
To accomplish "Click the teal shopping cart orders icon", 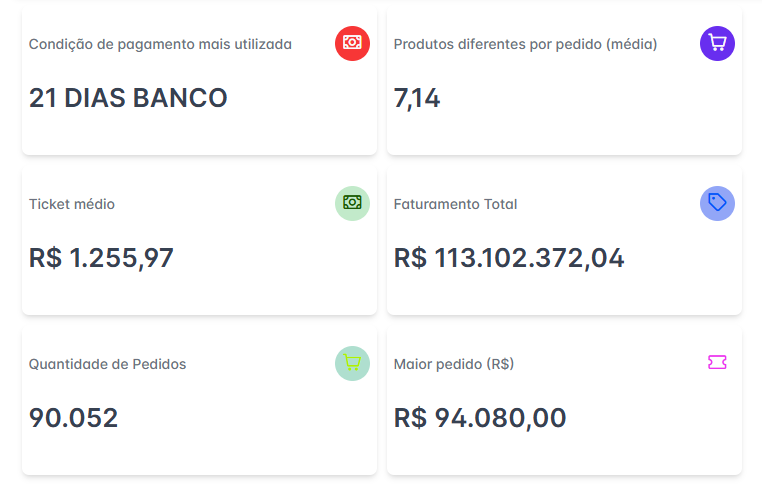I will (352, 363).
